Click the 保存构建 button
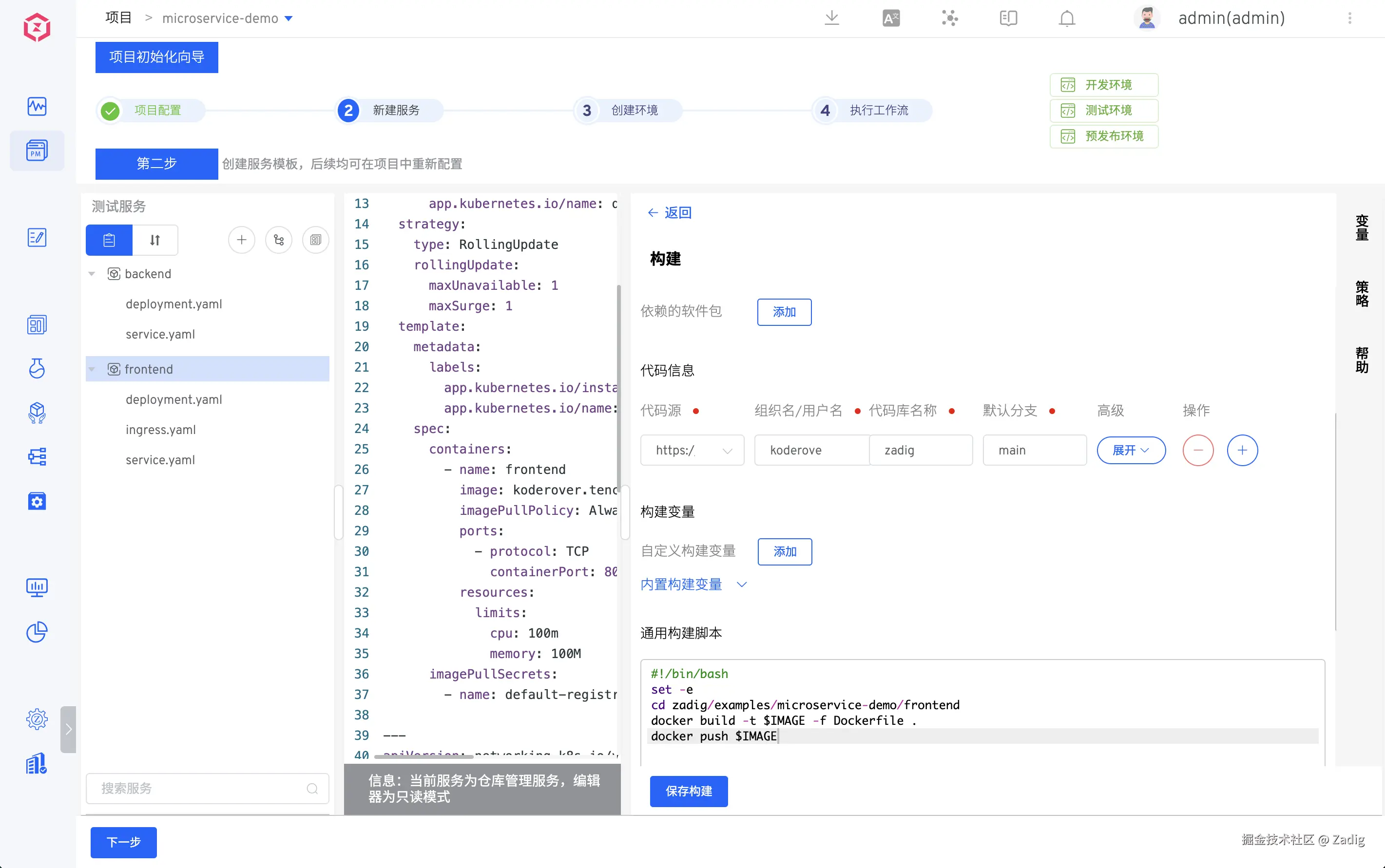1385x868 pixels. point(689,791)
